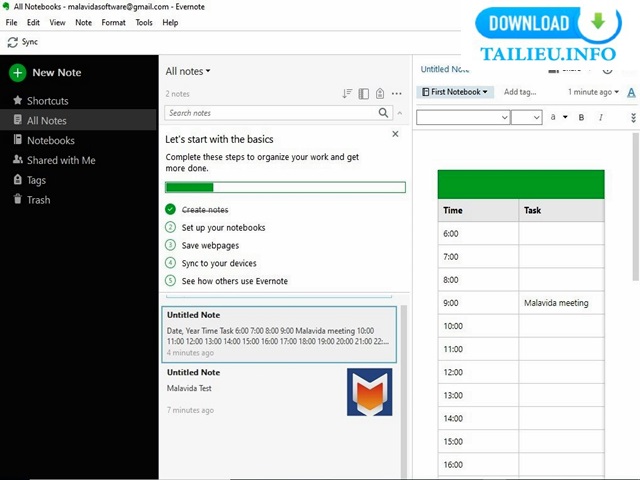Click the search magnifier icon
640x480 pixels.
tap(383, 113)
